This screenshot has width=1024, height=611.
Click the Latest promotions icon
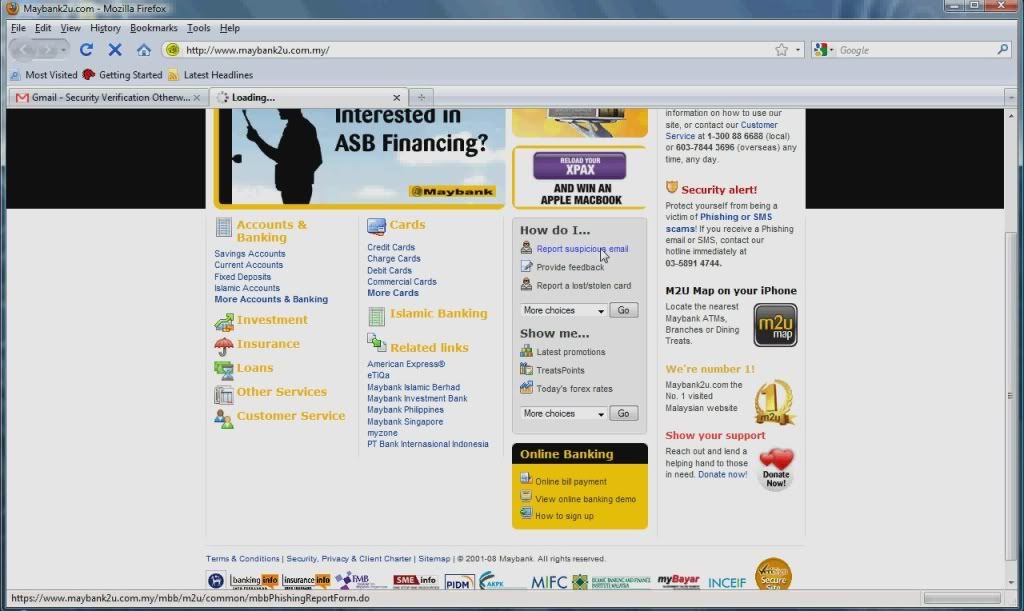point(526,351)
